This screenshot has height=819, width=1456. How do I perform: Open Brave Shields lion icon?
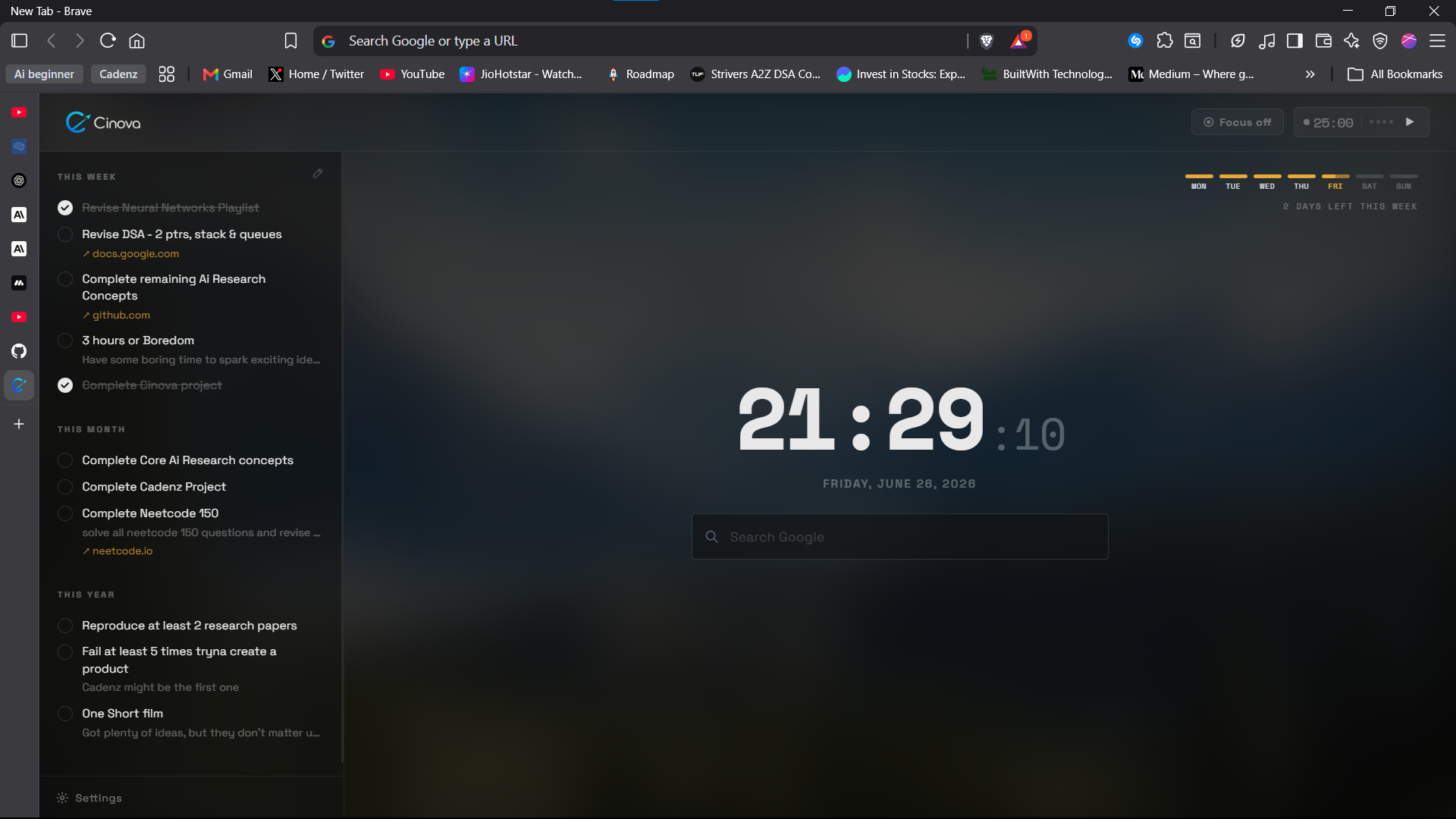[x=986, y=41]
